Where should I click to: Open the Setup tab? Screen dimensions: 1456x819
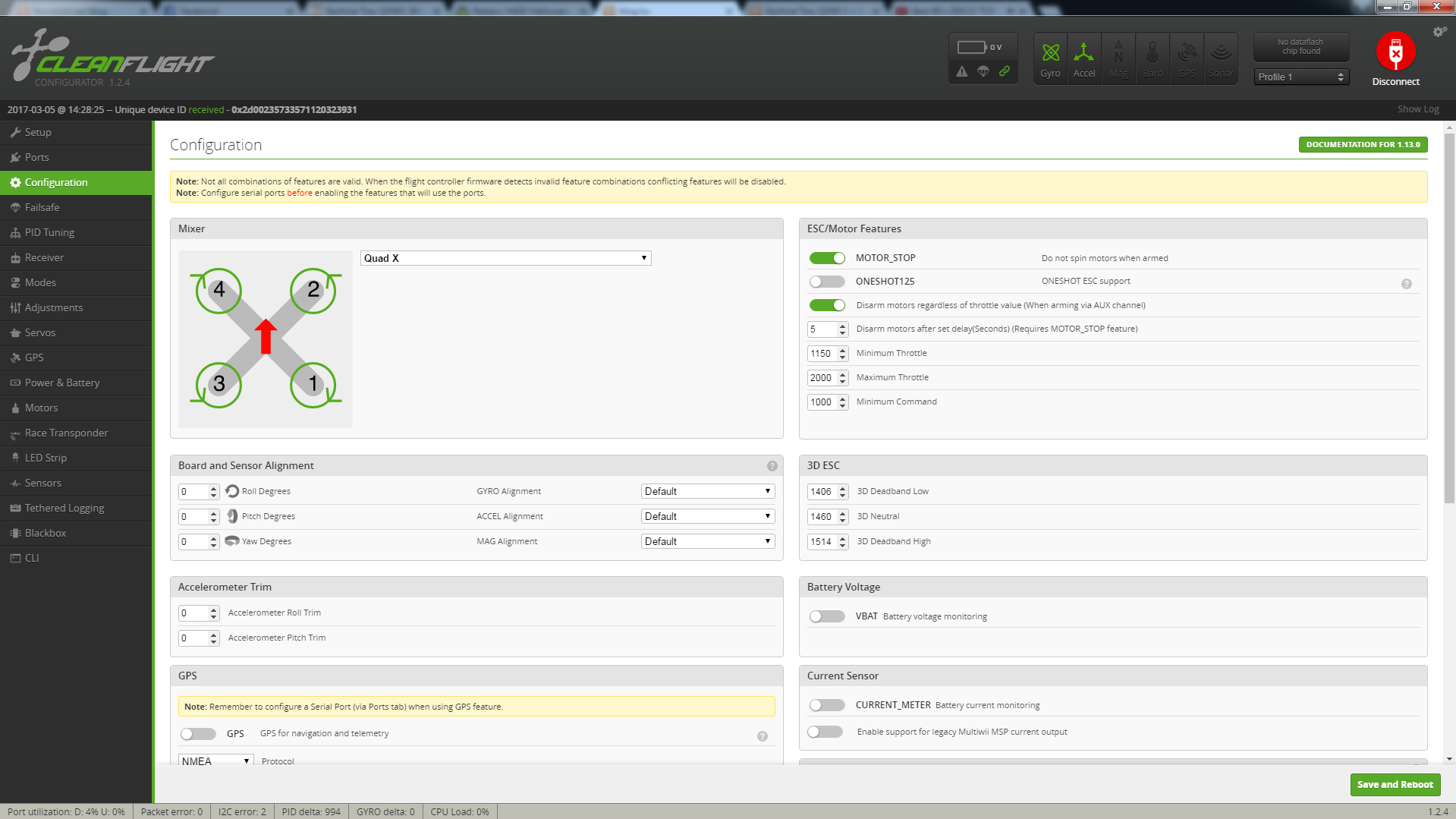point(76,132)
